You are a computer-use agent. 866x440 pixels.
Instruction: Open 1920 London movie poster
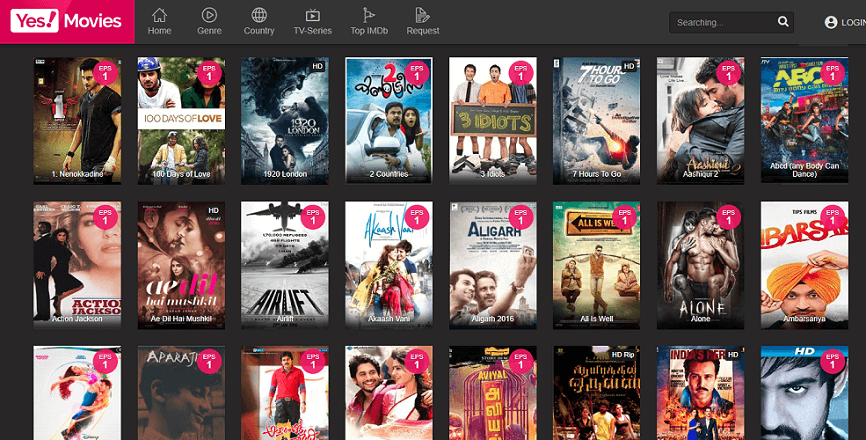point(285,120)
